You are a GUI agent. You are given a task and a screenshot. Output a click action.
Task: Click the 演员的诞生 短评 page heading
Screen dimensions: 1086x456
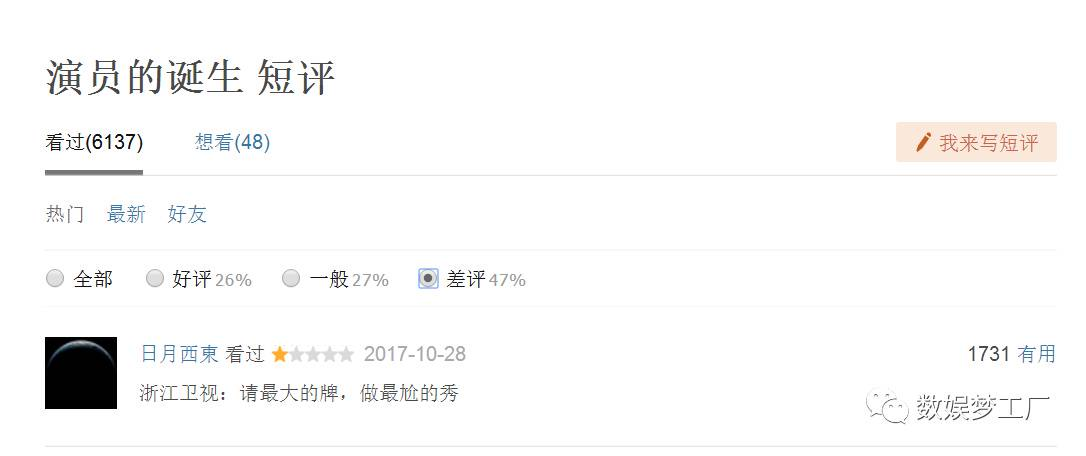(x=190, y=78)
